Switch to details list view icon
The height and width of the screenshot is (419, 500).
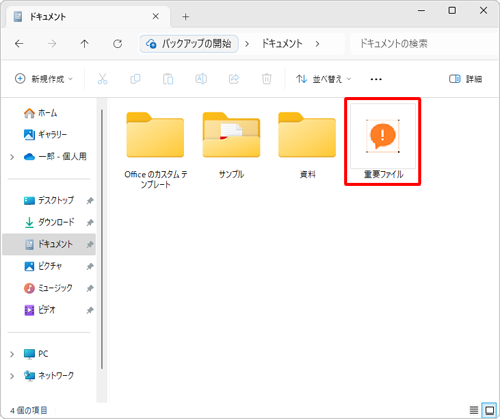[474, 410]
